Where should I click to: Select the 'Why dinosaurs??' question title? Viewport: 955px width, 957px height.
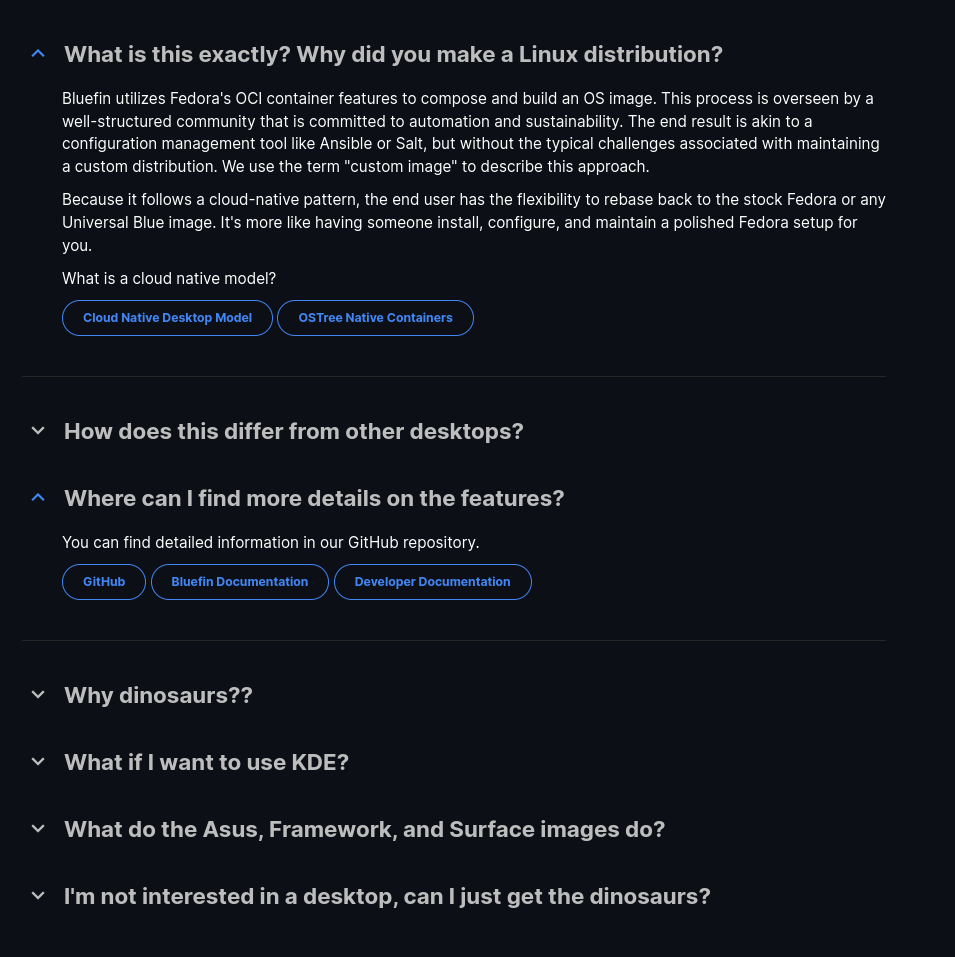158,695
